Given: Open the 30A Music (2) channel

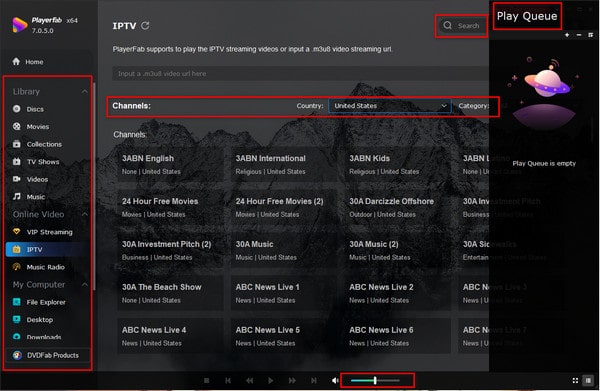Looking at the screenshot, I should point(397,250).
